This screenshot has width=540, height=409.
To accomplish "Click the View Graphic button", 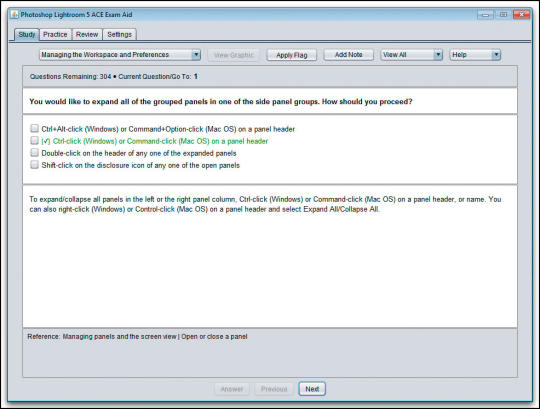I will click(x=233, y=55).
